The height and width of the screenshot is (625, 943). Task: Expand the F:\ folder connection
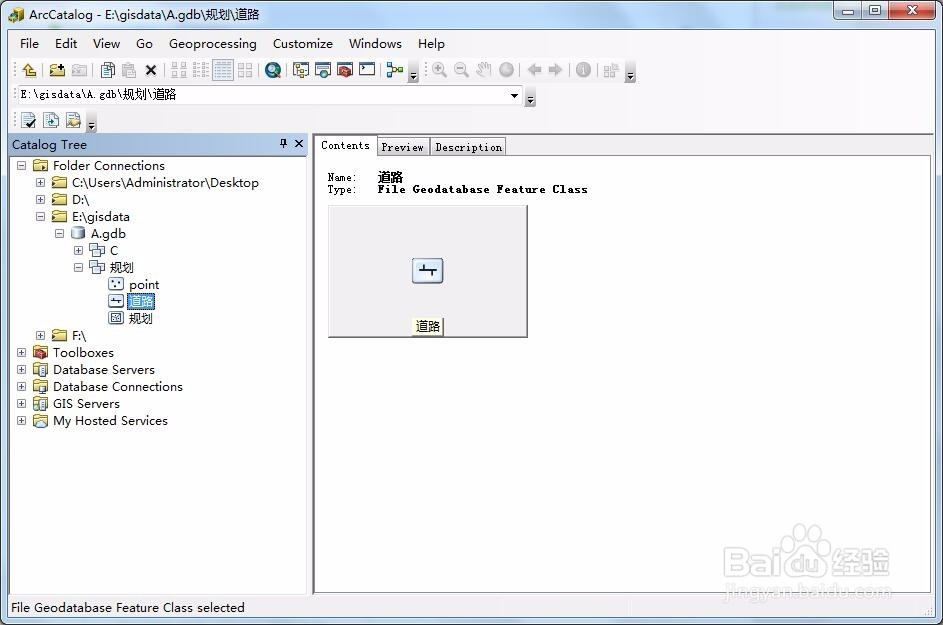40,336
